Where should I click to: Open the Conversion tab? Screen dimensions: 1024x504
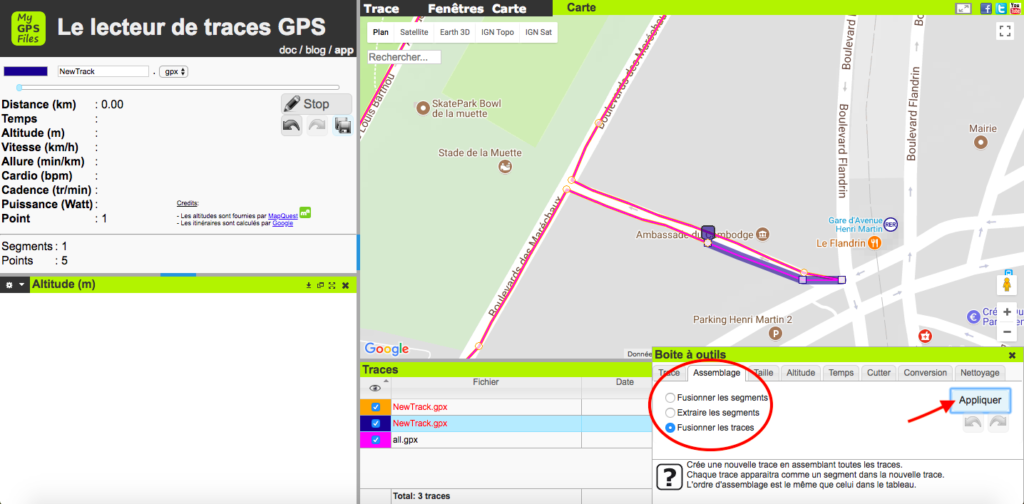925,373
